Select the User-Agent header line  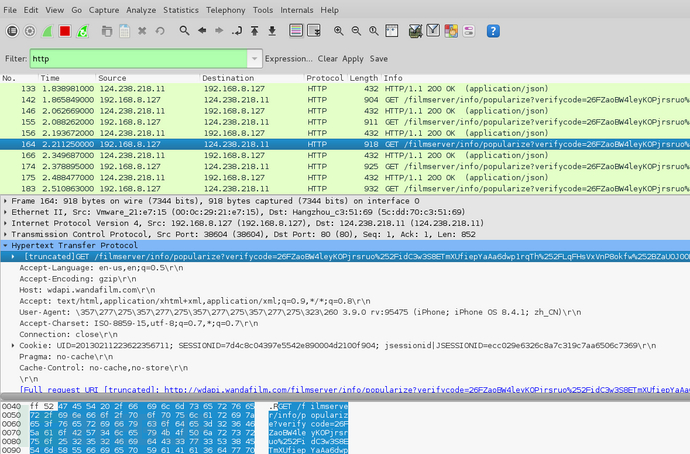[x=300, y=312]
